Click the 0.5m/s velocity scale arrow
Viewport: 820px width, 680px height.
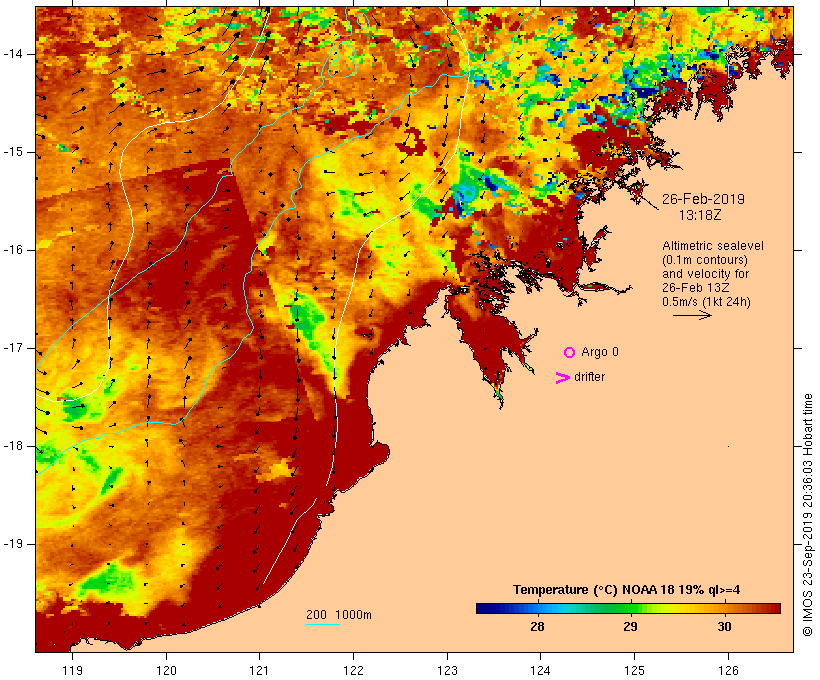click(x=692, y=315)
